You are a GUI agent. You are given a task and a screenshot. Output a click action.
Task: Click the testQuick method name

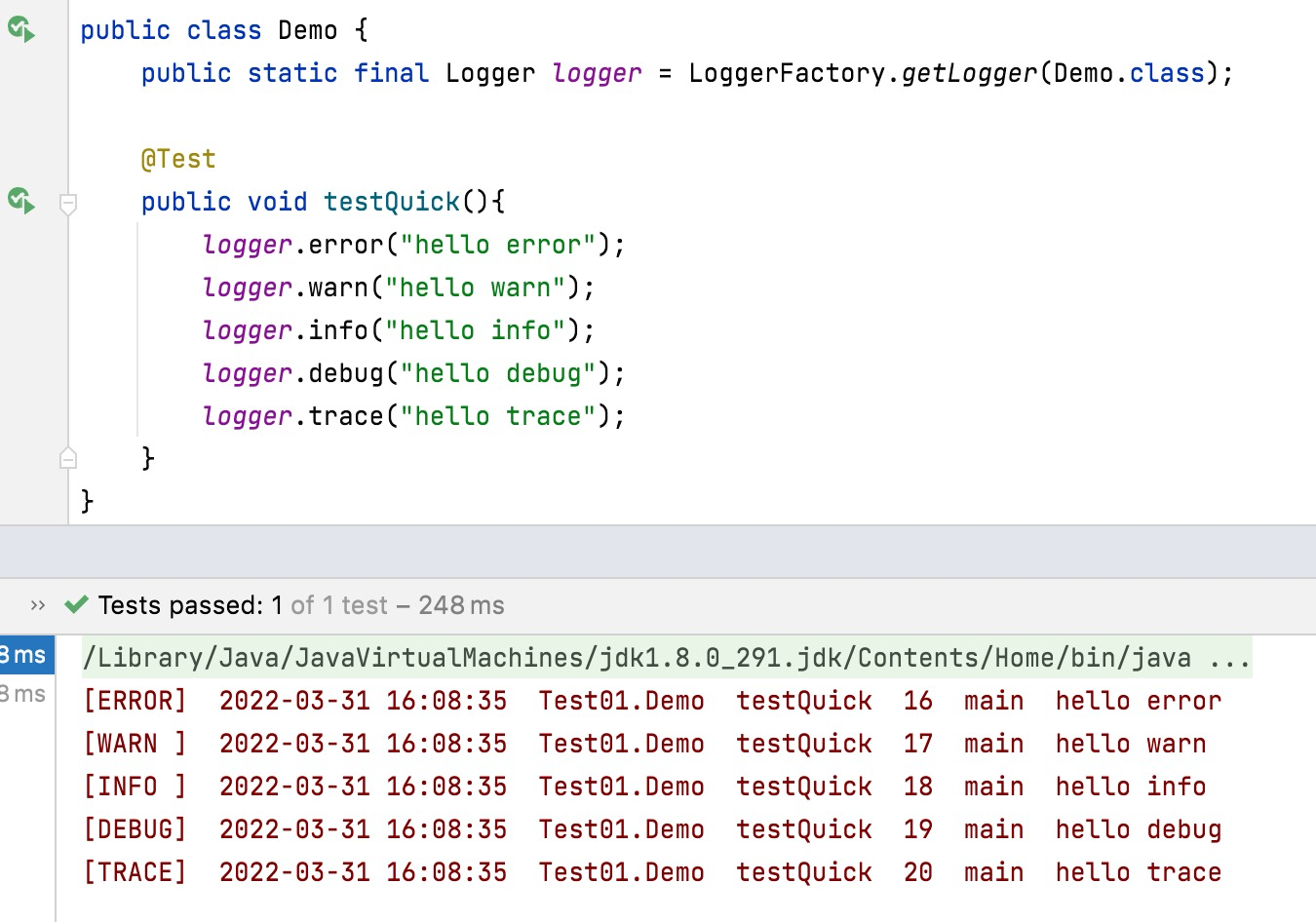pos(390,201)
